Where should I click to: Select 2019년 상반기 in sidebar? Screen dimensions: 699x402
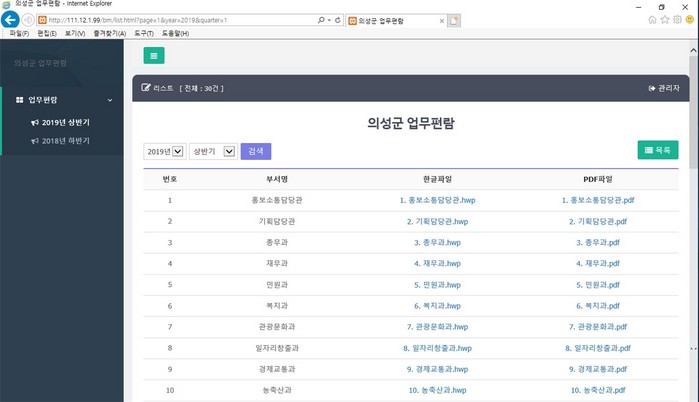[65, 123]
